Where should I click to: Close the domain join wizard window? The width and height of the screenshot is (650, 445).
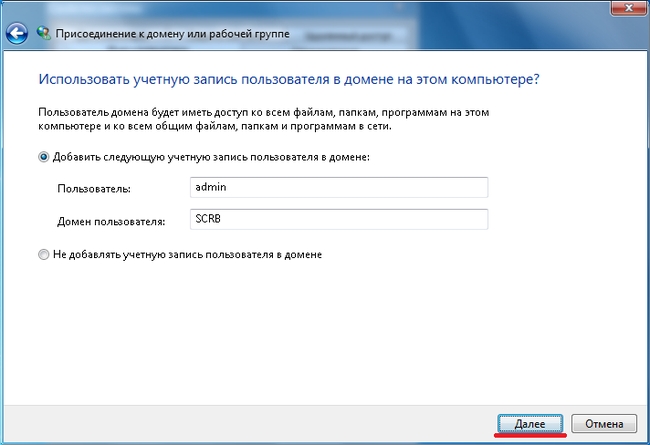click(x=628, y=7)
